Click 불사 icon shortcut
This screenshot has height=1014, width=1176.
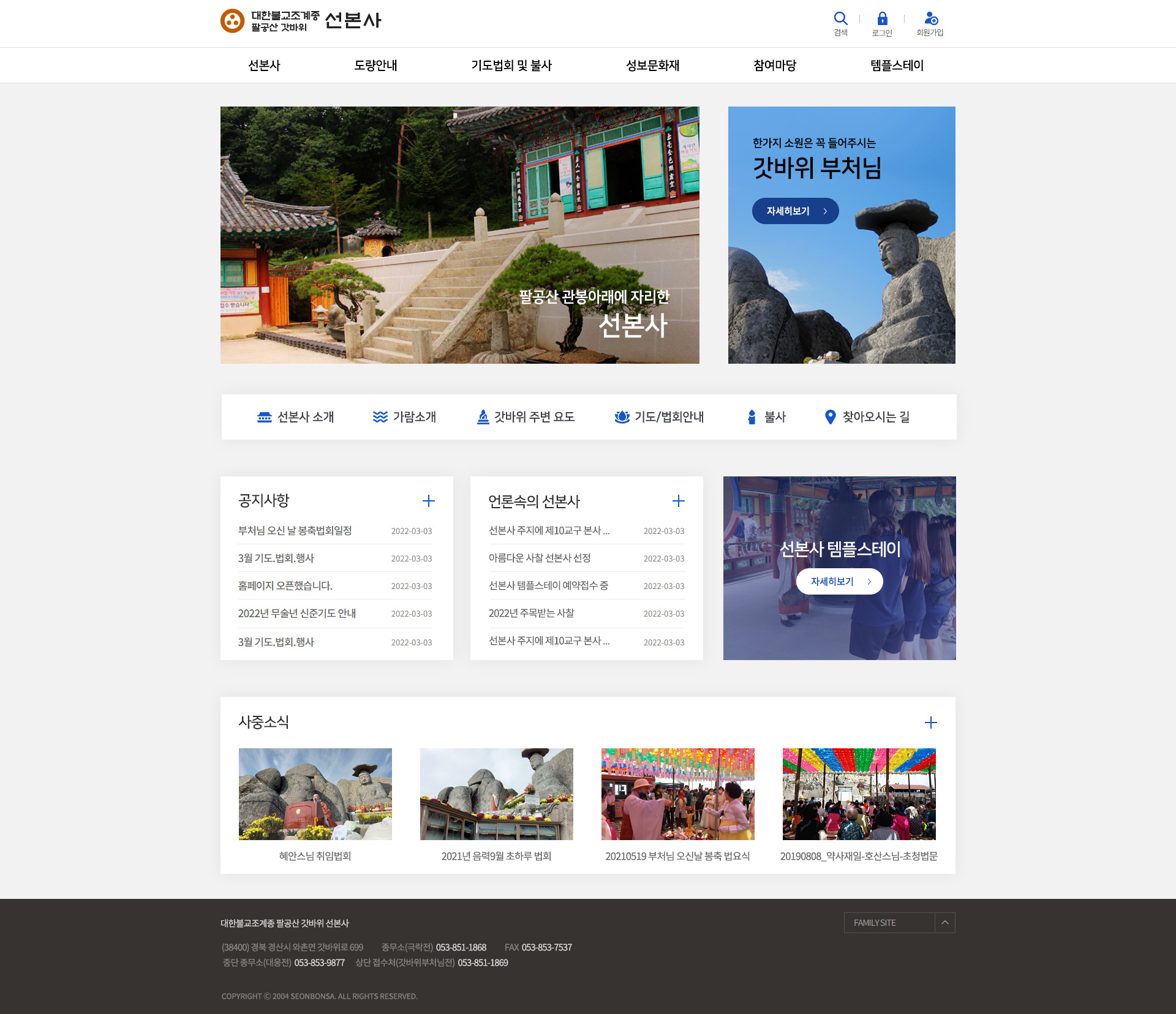[752, 417]
